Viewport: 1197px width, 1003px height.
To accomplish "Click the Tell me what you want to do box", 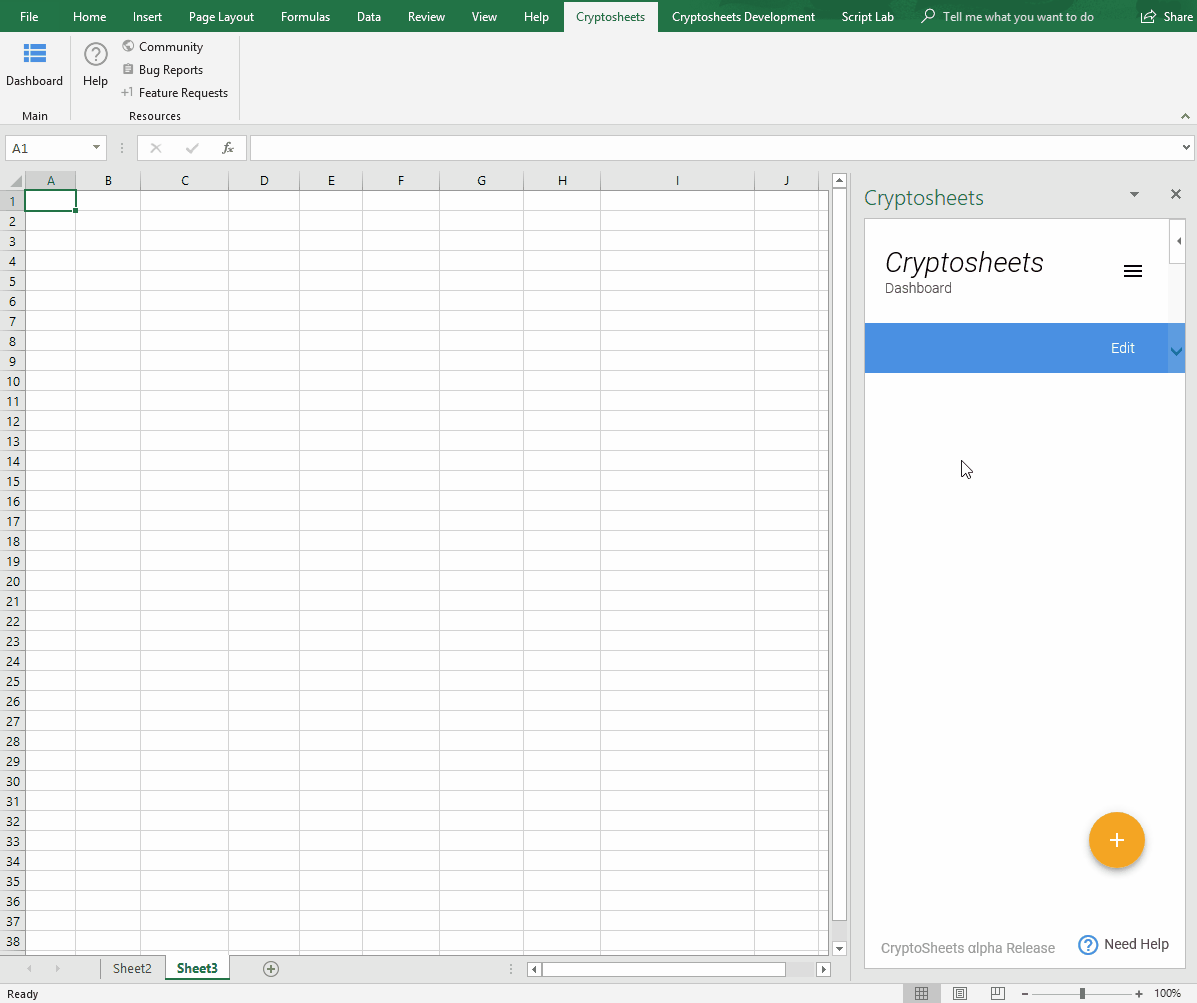I will point(1018,17).
